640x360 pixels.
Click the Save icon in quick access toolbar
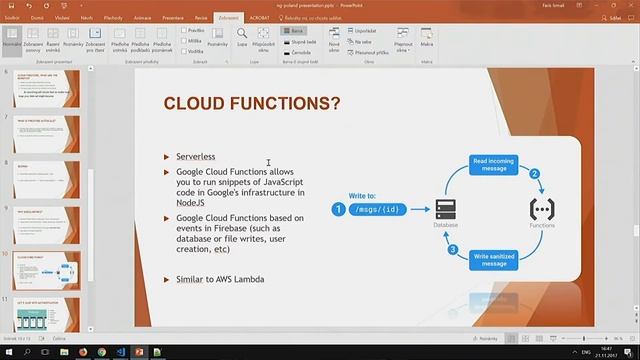pos(11,6)
